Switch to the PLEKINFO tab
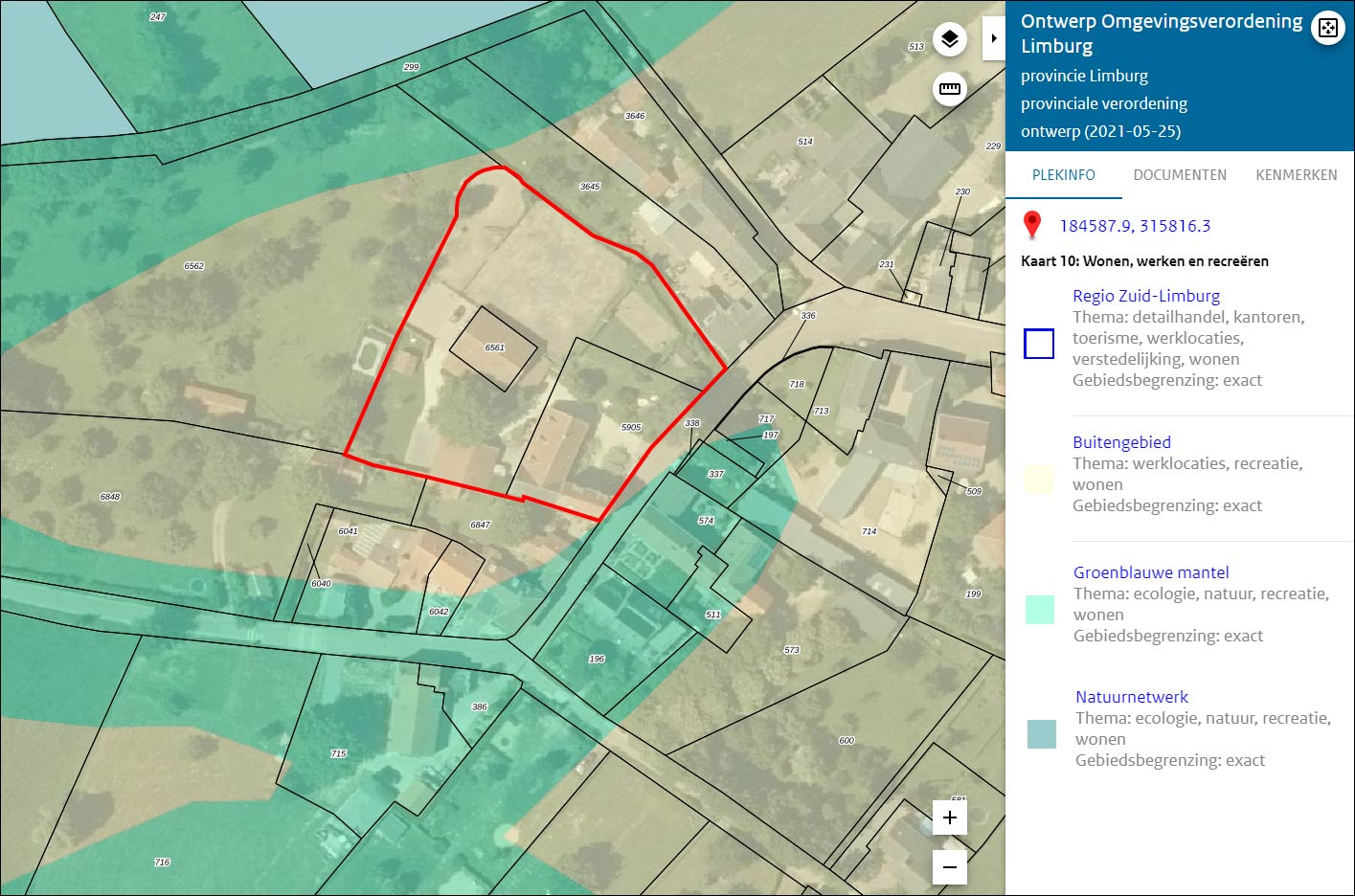 pyautogui.click(x=1064, y=175)
